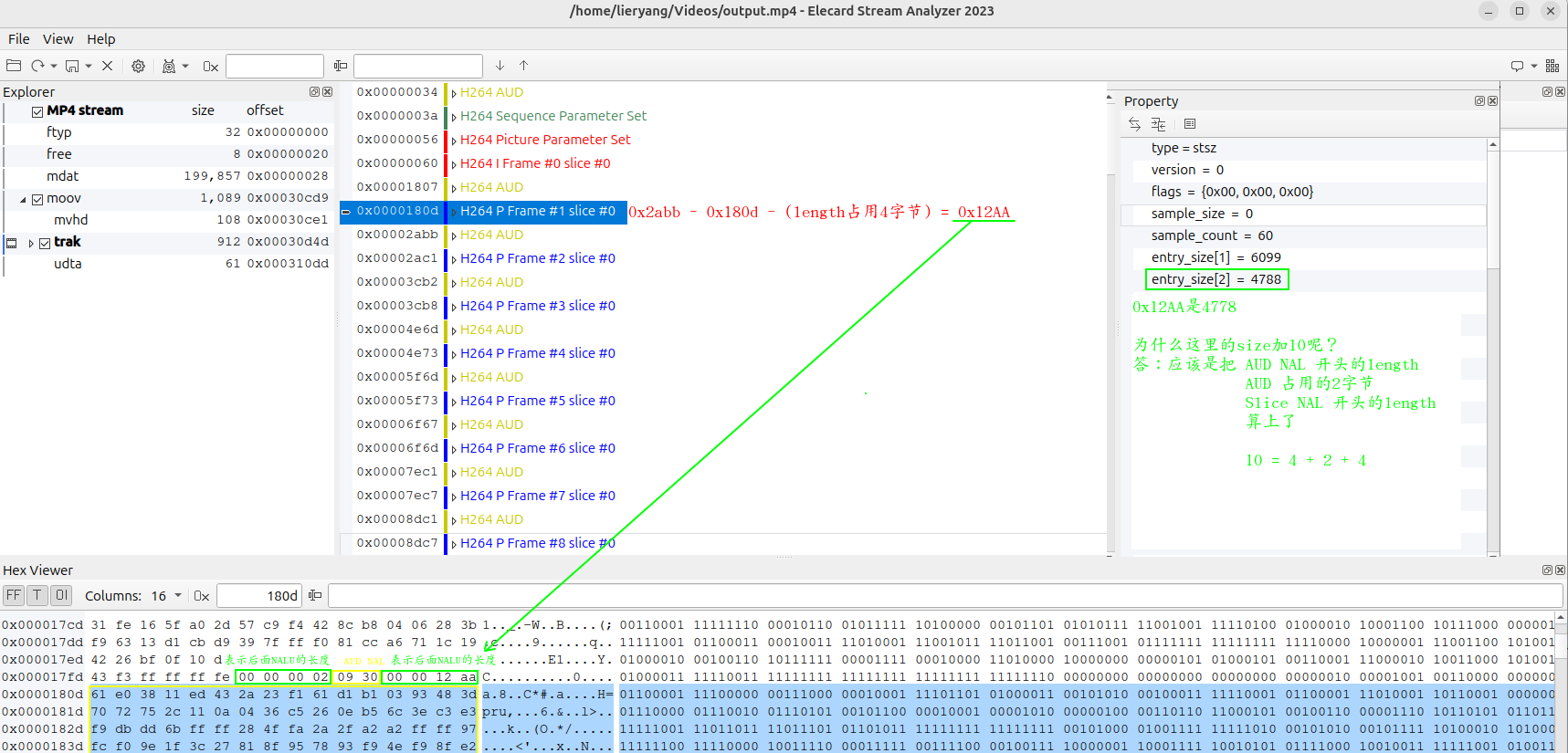Toggle the OI binary view button

point(61,595)
